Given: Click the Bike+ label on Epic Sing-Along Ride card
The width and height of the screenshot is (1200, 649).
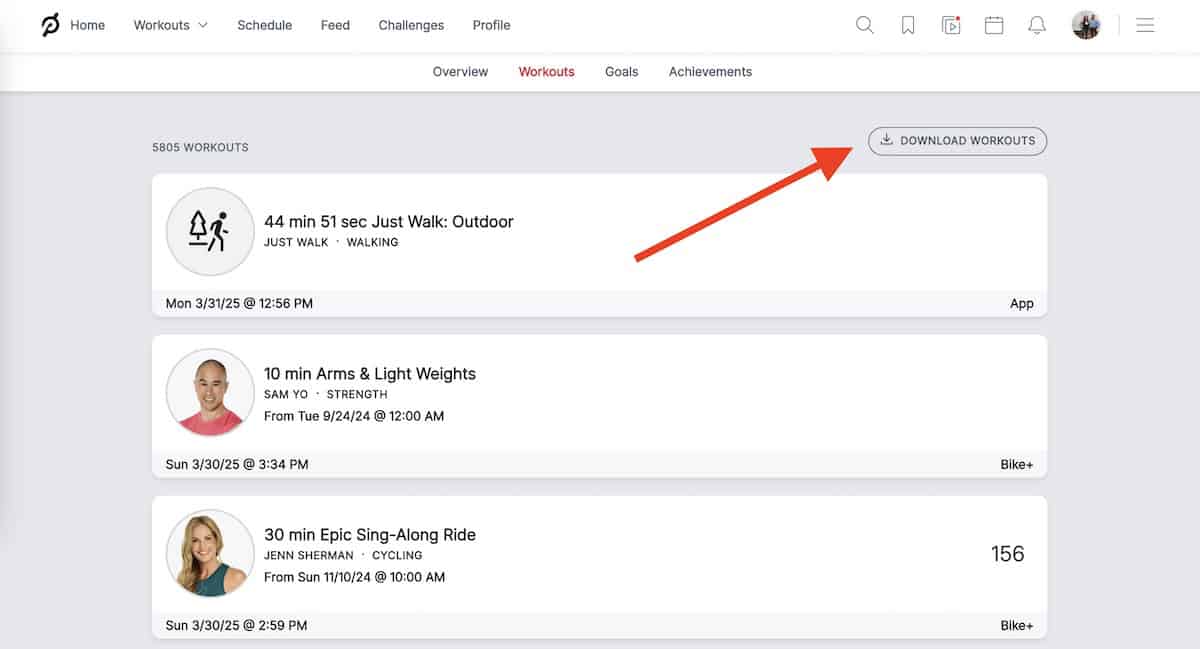Looking at the screenshot, I should pyautogui.click(x=1017, y=625).
